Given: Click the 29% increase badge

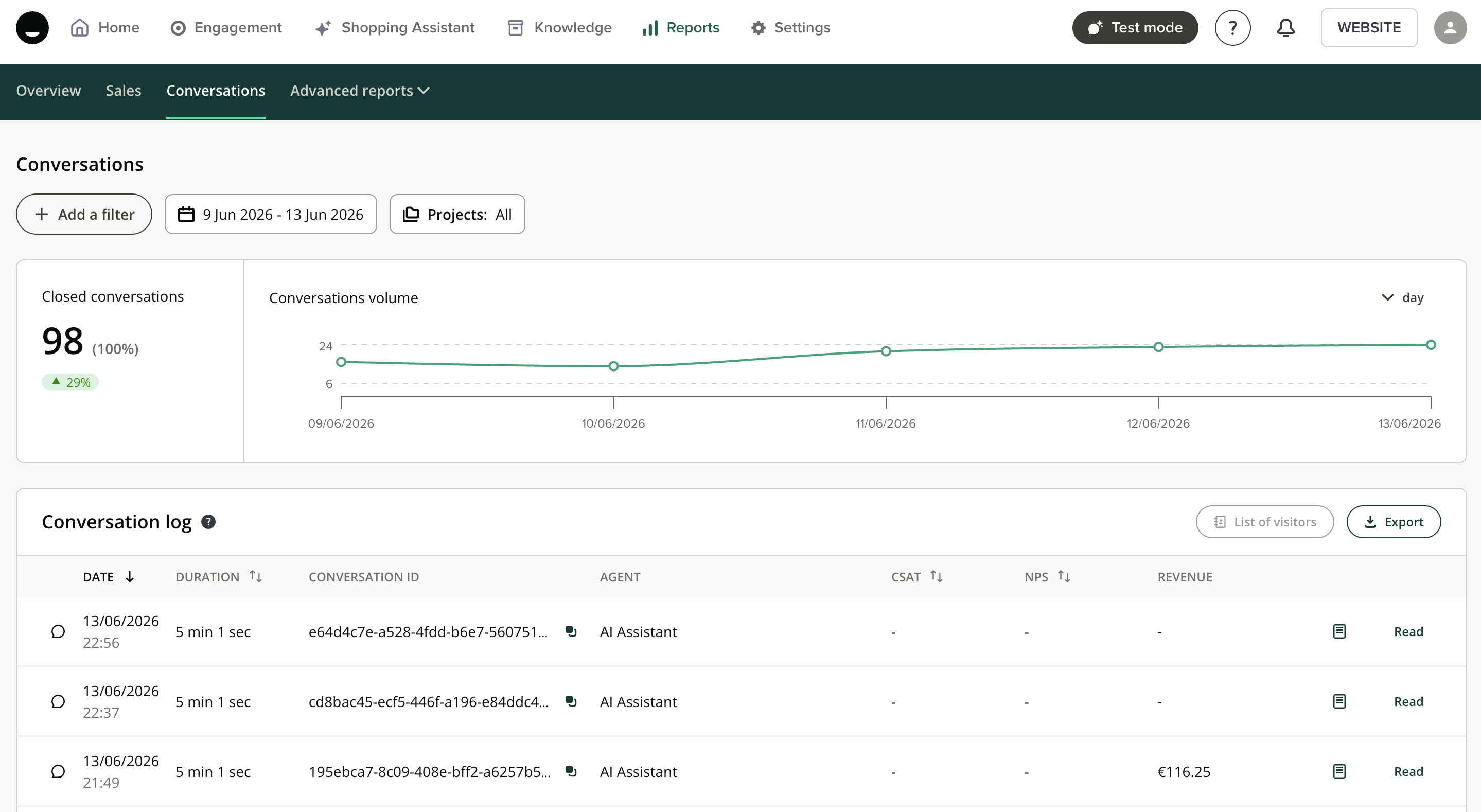Looking at the screenshot, I should click(70, 382).
